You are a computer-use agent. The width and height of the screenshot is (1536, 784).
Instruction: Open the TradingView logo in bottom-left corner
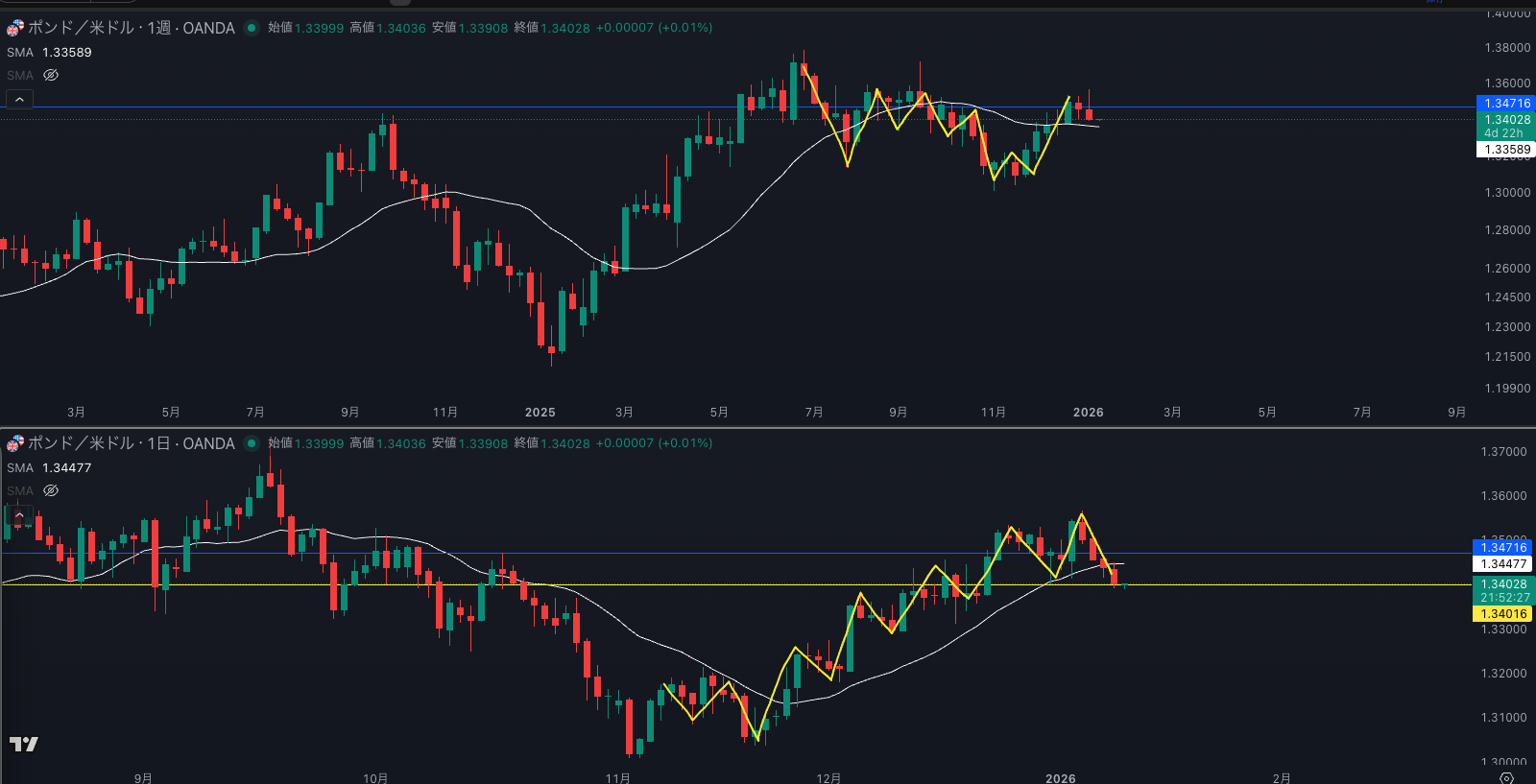pos(24,744)
